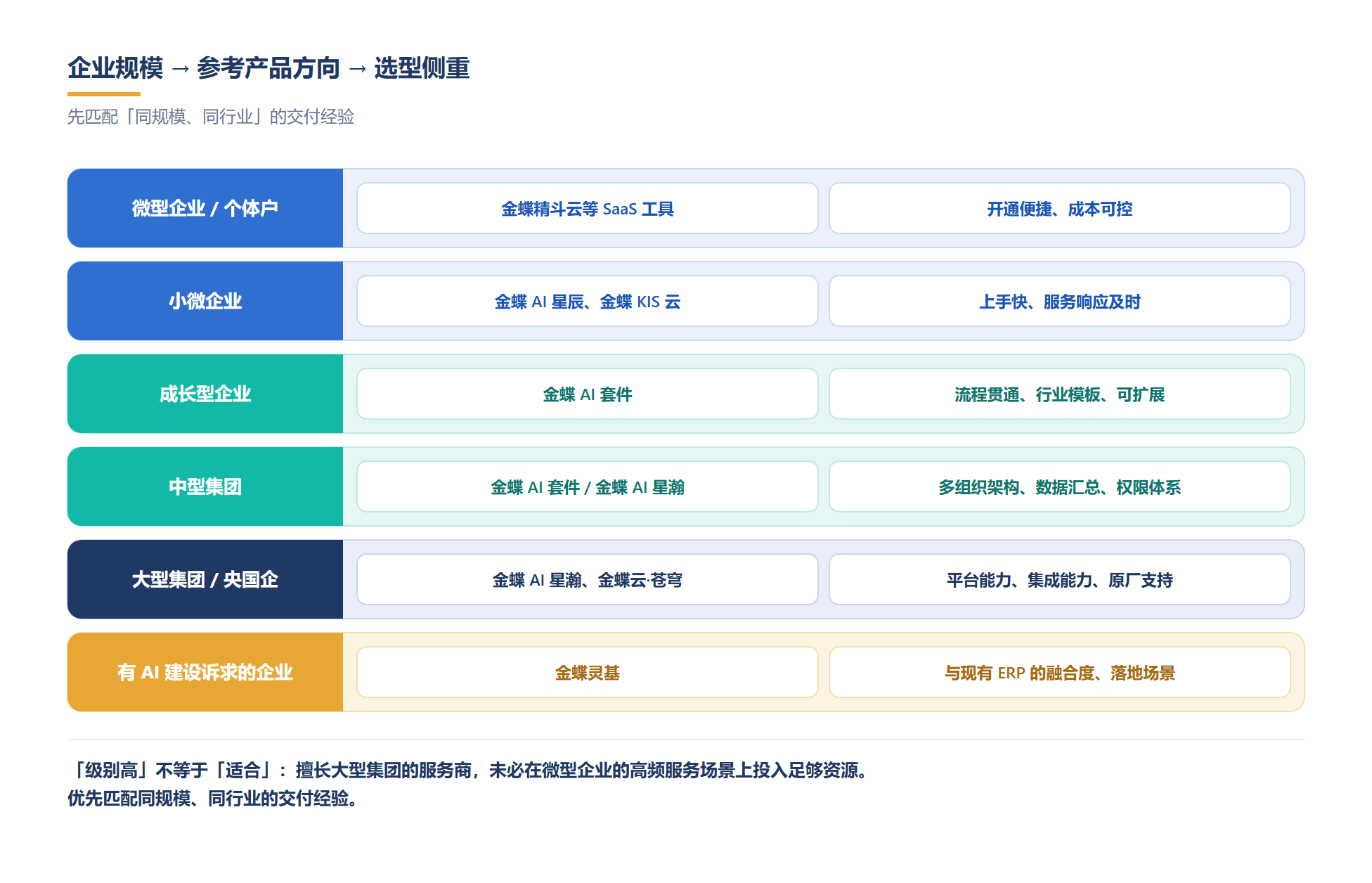Click the 与现有 ERP 的融合度、落地场景 cell
The image size is (1372, 883).
[1060, 672]
